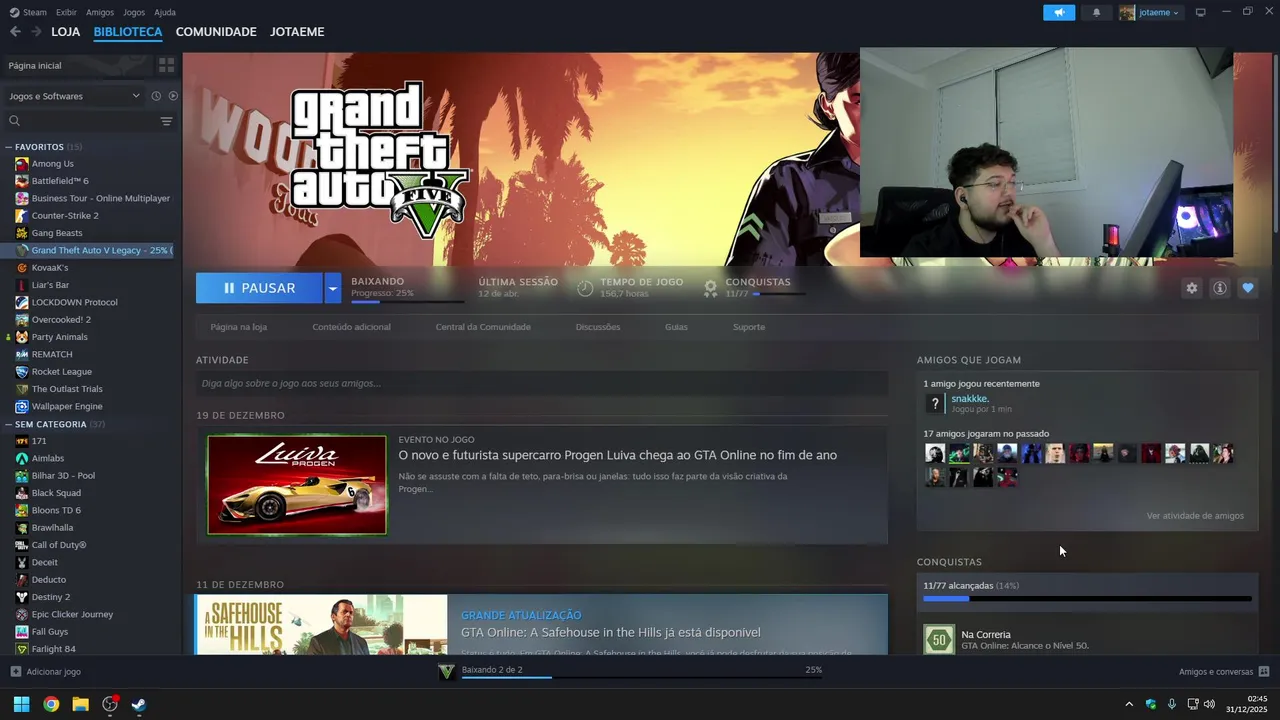
Task: Show recent activity clock filter icon
Action: [x=156, y=96]
